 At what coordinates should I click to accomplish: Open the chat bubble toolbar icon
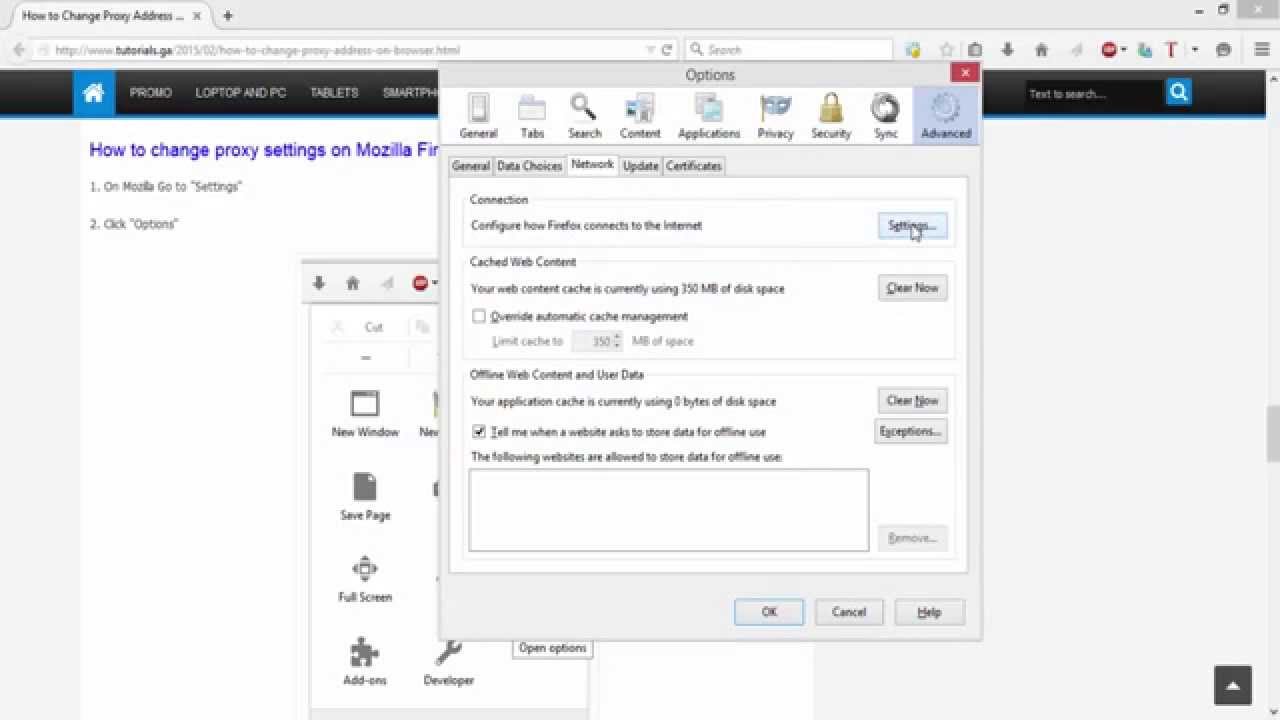point(1223,50)
